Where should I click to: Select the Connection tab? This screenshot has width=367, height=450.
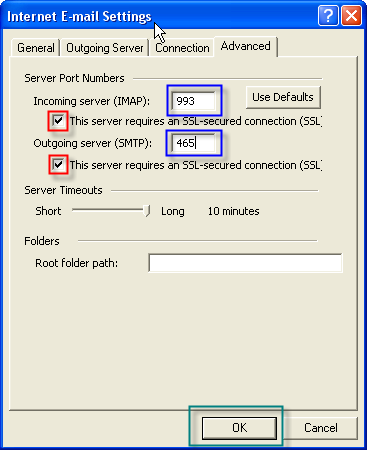[182, 48]
